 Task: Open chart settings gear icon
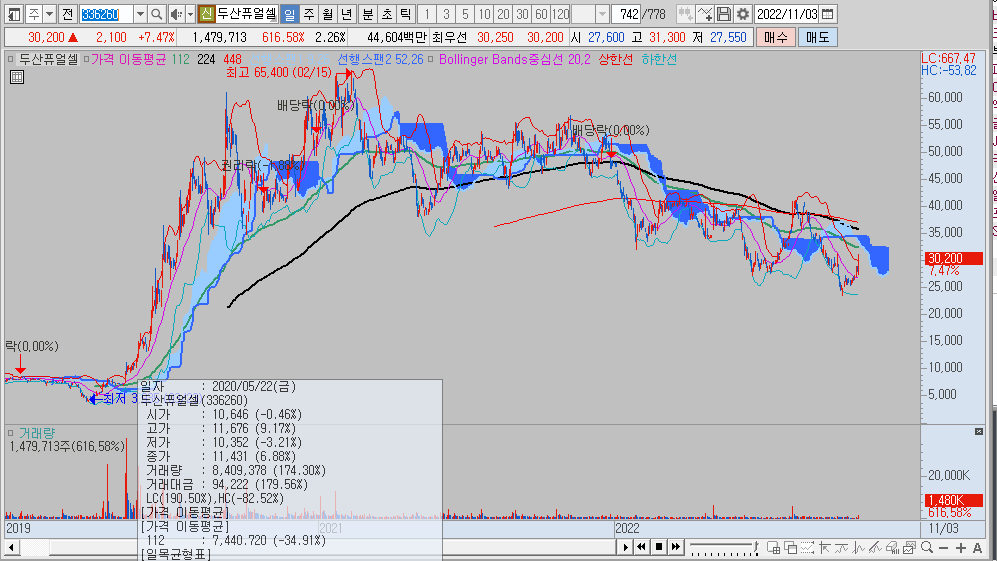742,13
